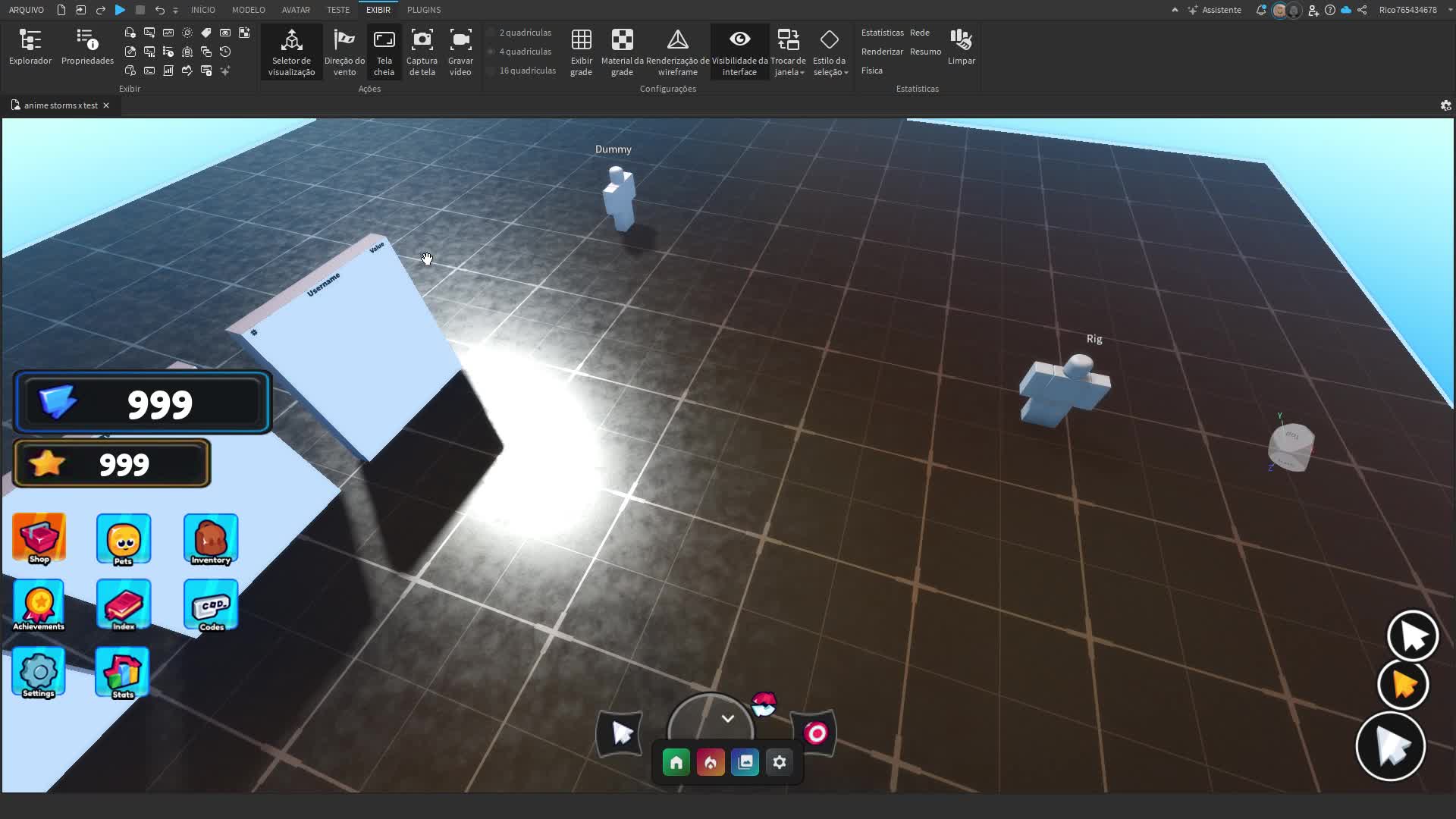Open the Shop icon in game UI
Viewport: 1456px width, 819px height.
pyautogui.click(x=39, y=538)
